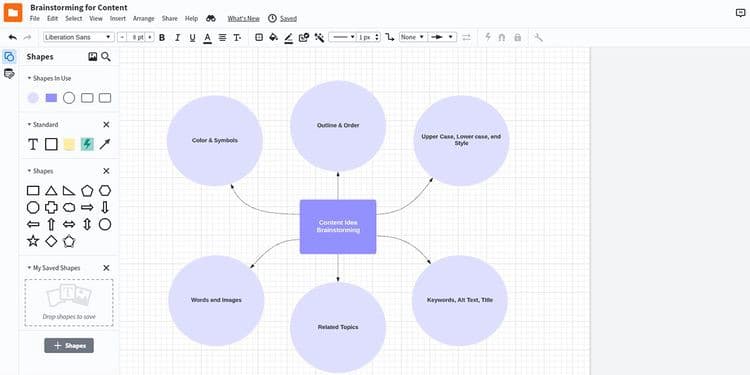Close the My Saved Shapes section

point(106,268)
